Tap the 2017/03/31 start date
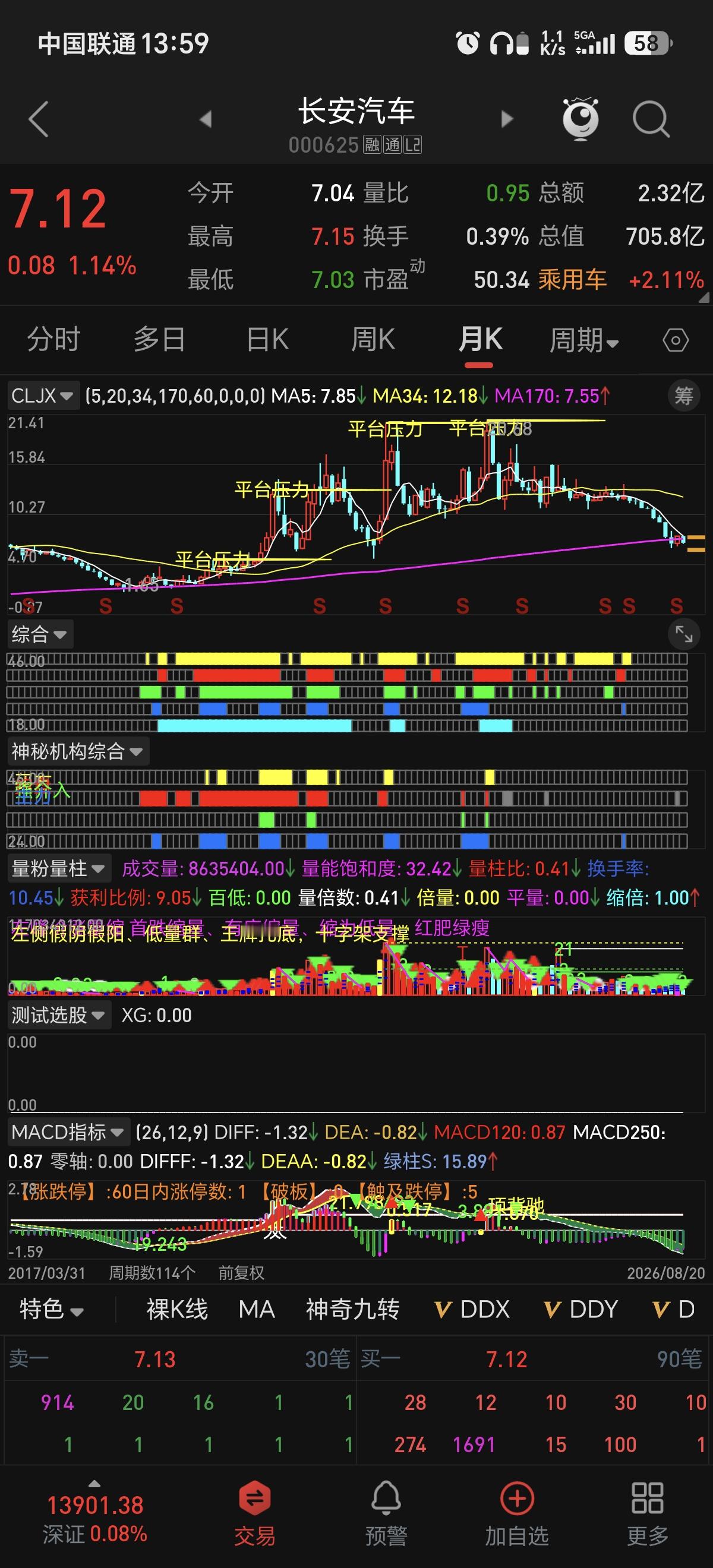 47,1273
